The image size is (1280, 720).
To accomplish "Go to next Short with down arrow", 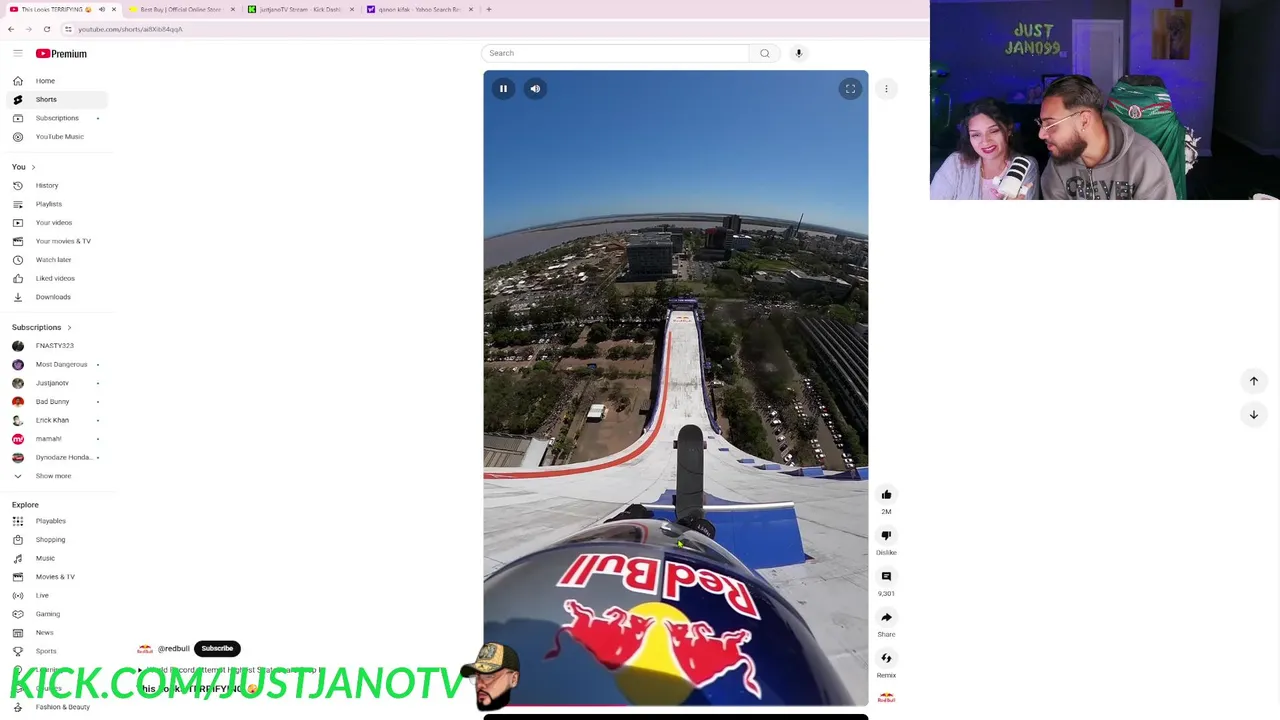I will 1253,414.
